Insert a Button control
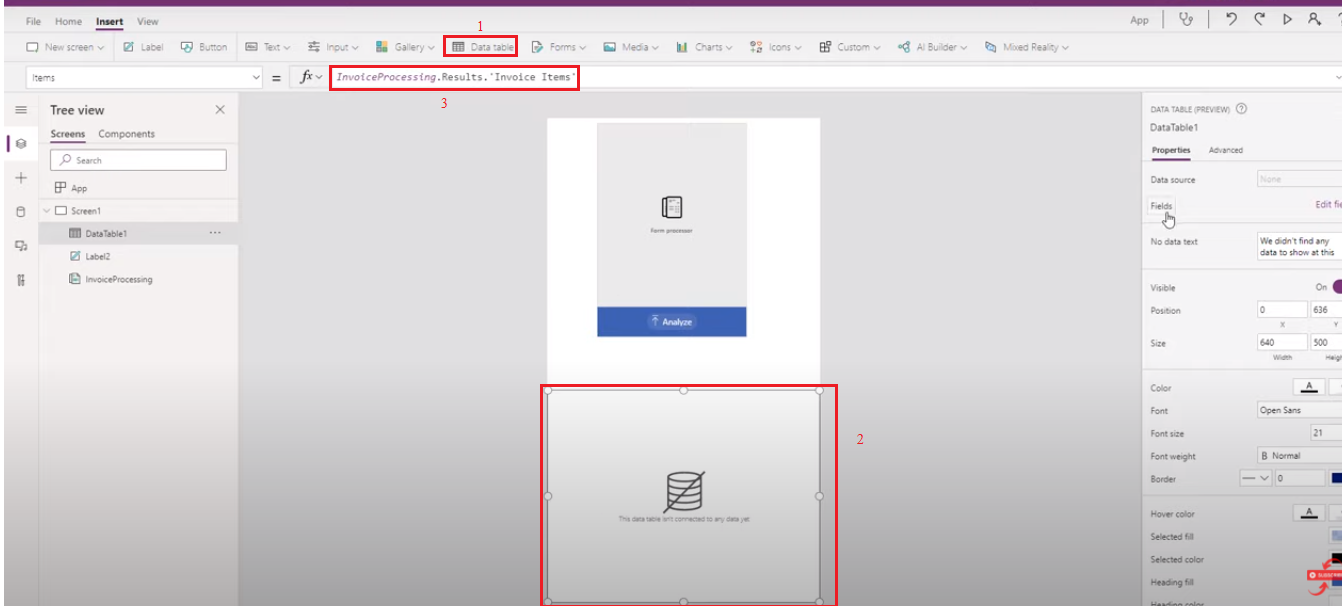The image size is (1342, 606). (203, 47)
